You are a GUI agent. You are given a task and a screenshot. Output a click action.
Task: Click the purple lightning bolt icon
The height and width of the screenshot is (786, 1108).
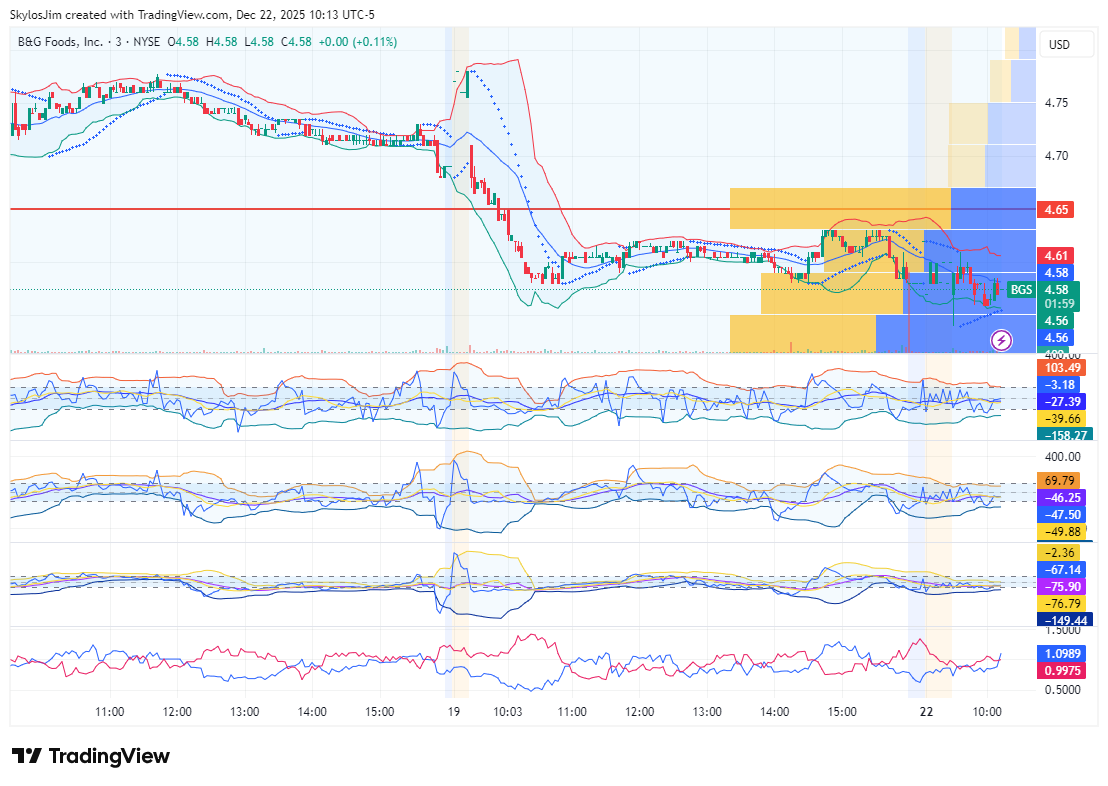tap(1002, 340)
